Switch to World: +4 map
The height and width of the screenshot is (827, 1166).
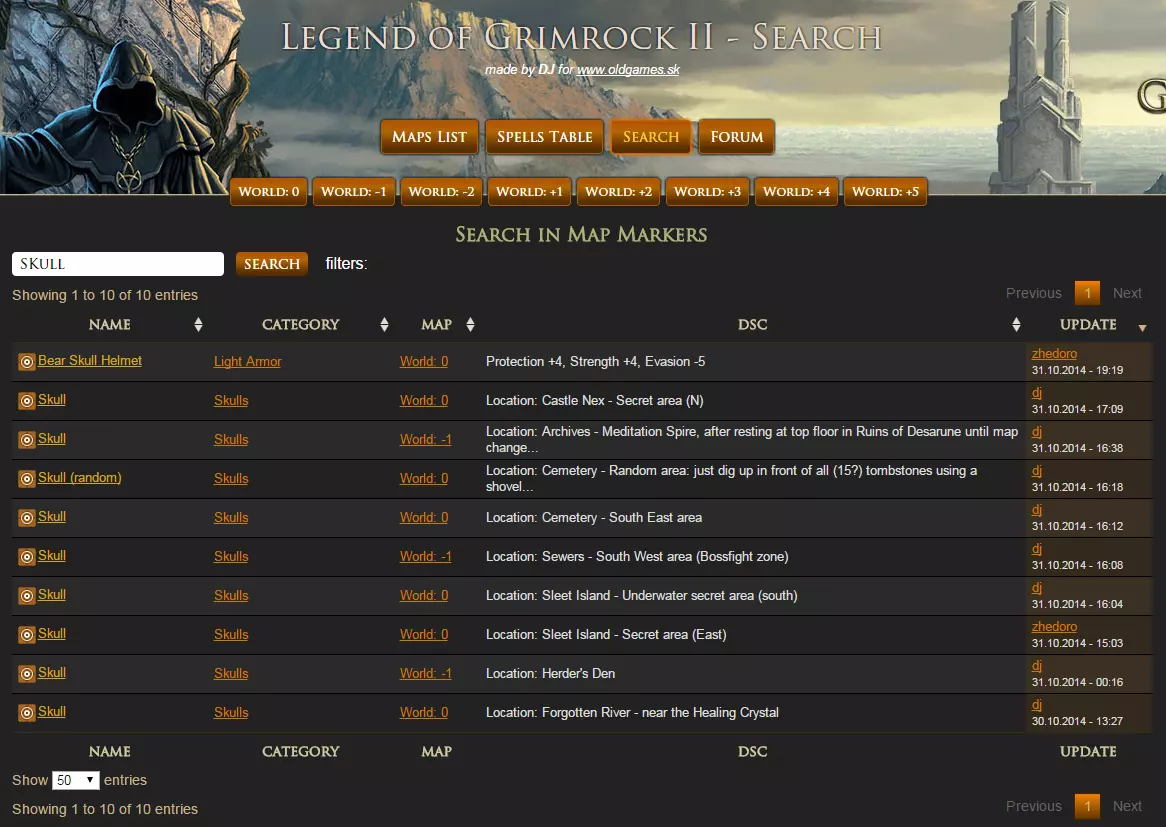point(796,192)
